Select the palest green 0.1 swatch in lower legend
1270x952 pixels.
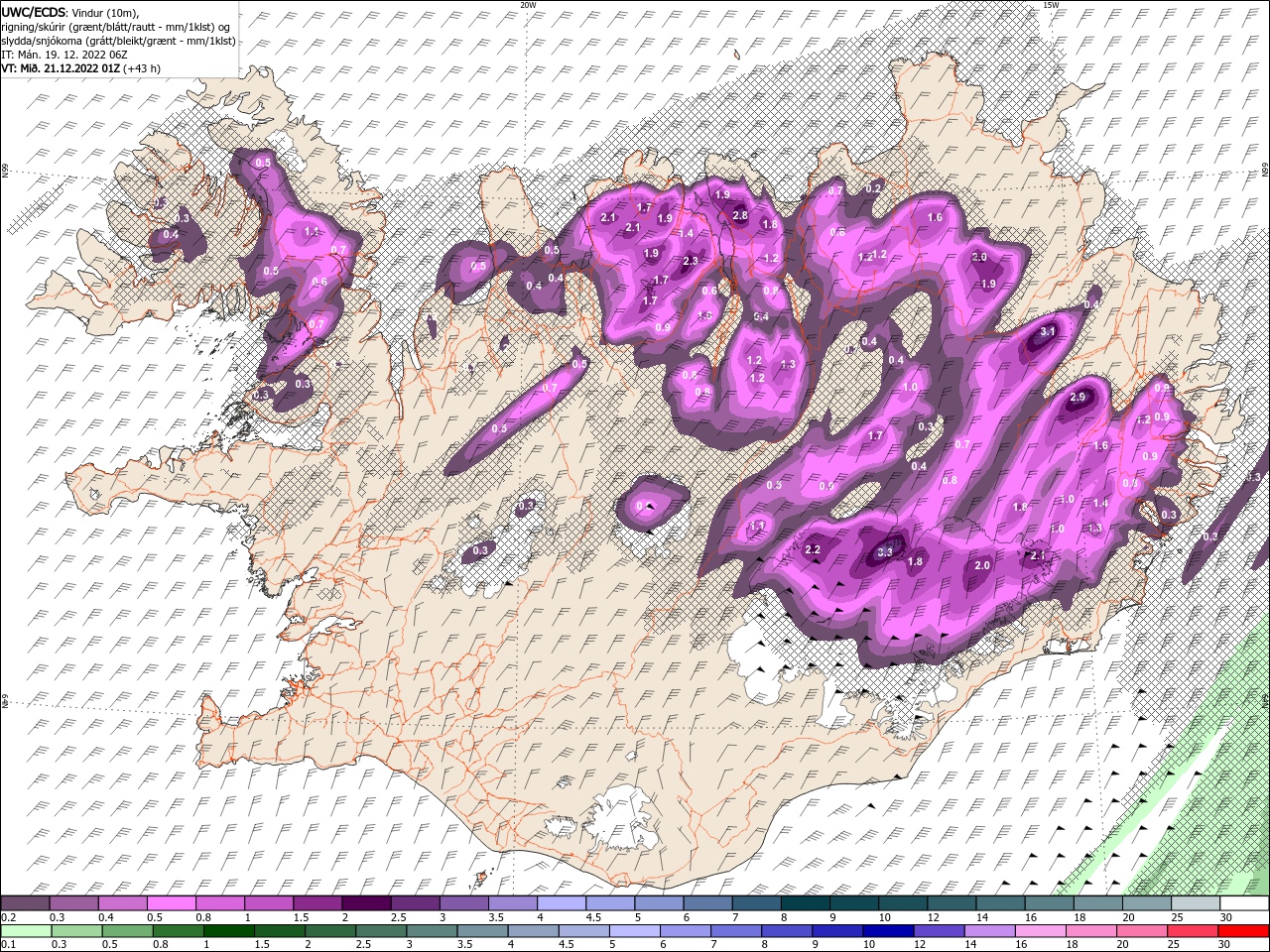pos(25,931)
